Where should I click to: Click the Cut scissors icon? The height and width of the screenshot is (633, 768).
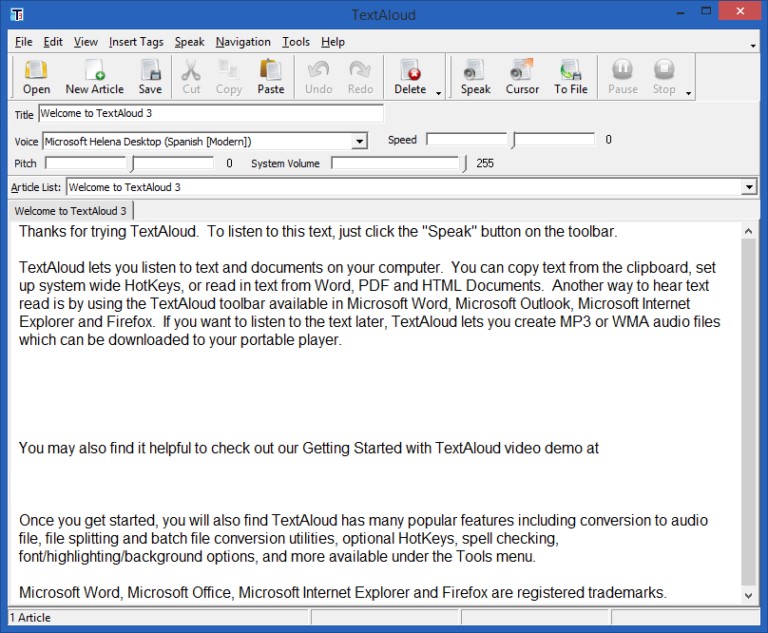click(191, 77)
